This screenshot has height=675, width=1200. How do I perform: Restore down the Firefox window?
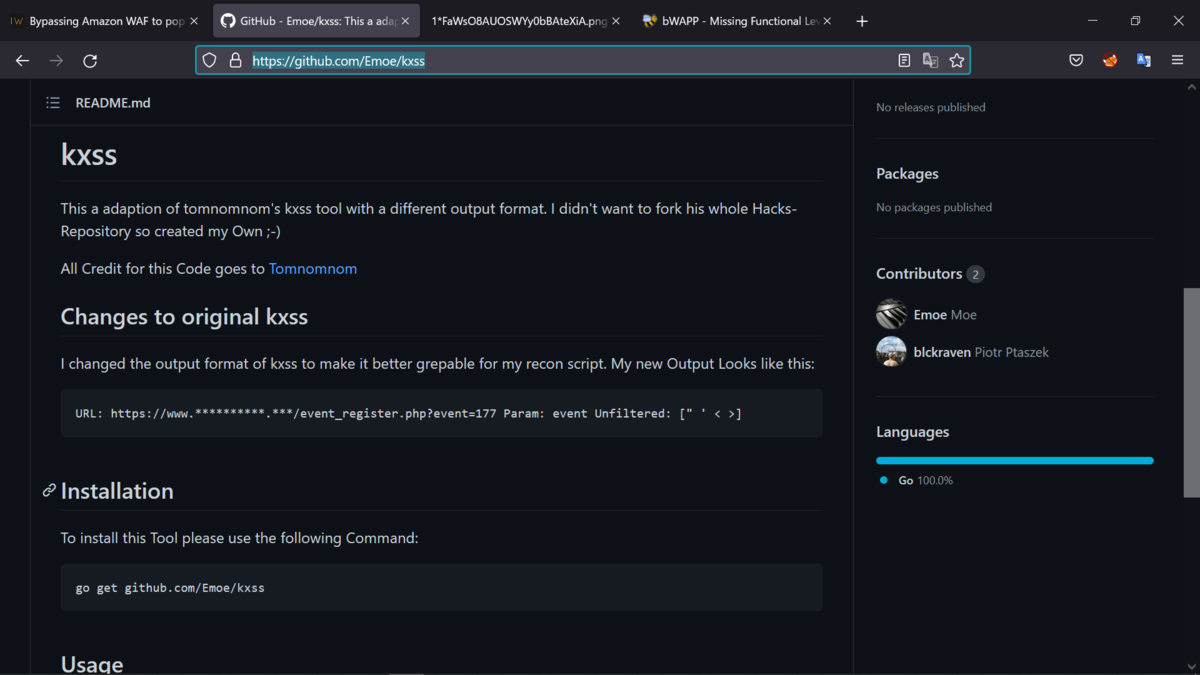point(1136,21)
